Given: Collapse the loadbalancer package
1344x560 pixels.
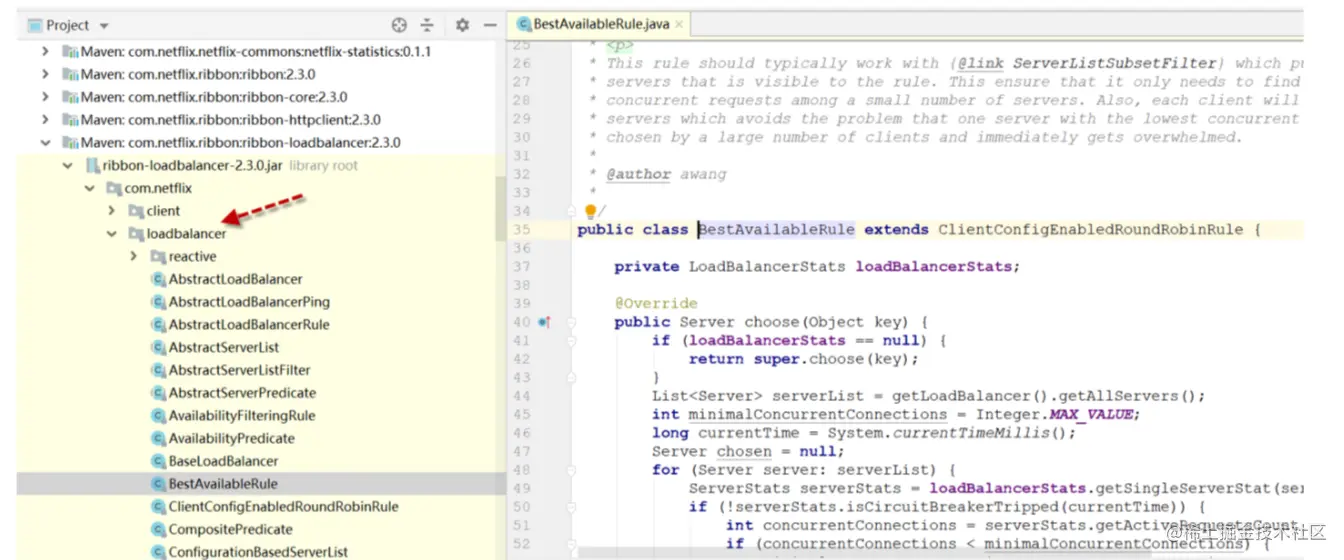Looking at the screenshot, I should (111, 234).
